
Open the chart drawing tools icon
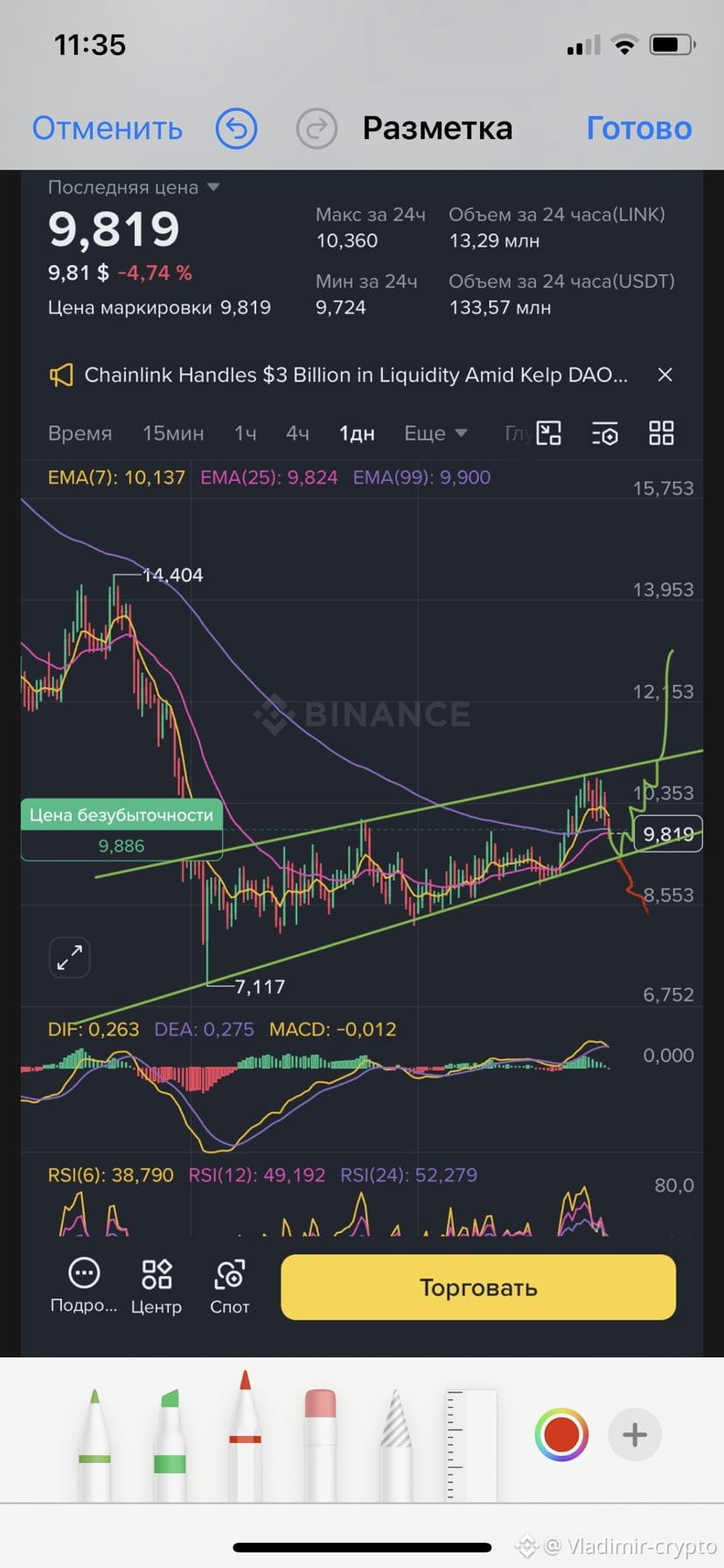point(548,433)
